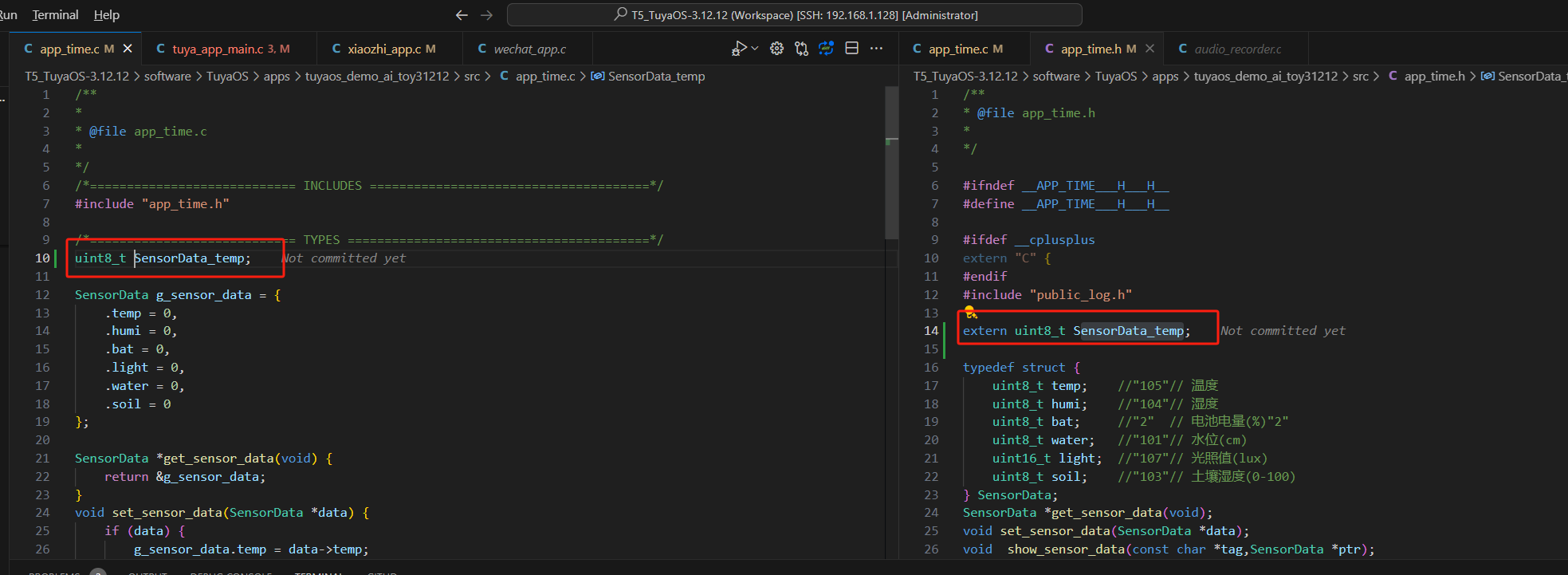Click 'void show_sensor_data' declaration line
The width and height of the screenshot is (1568, 575).
tap(1169, 549)
